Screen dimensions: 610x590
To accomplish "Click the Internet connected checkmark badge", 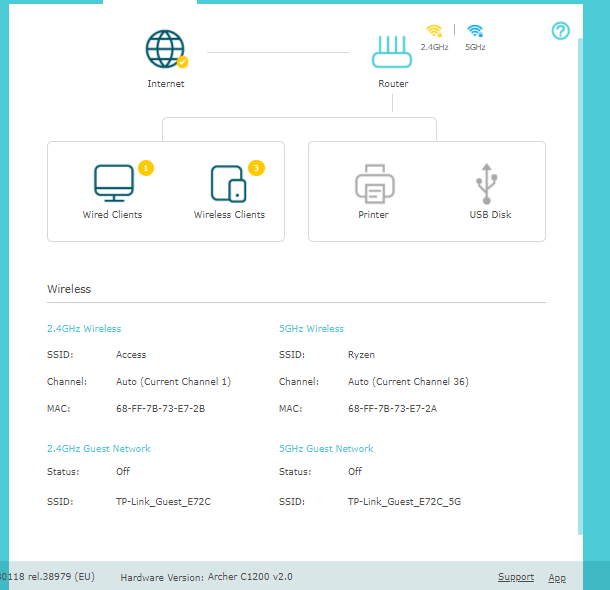I will pos(182,62).
